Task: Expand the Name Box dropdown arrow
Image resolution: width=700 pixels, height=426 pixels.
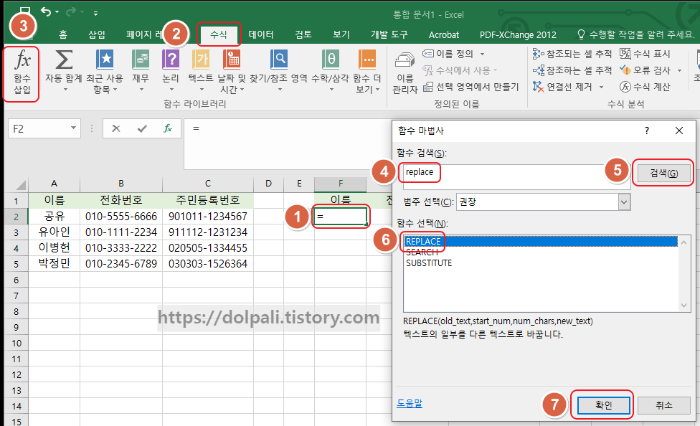Action: tap(73, 128)
